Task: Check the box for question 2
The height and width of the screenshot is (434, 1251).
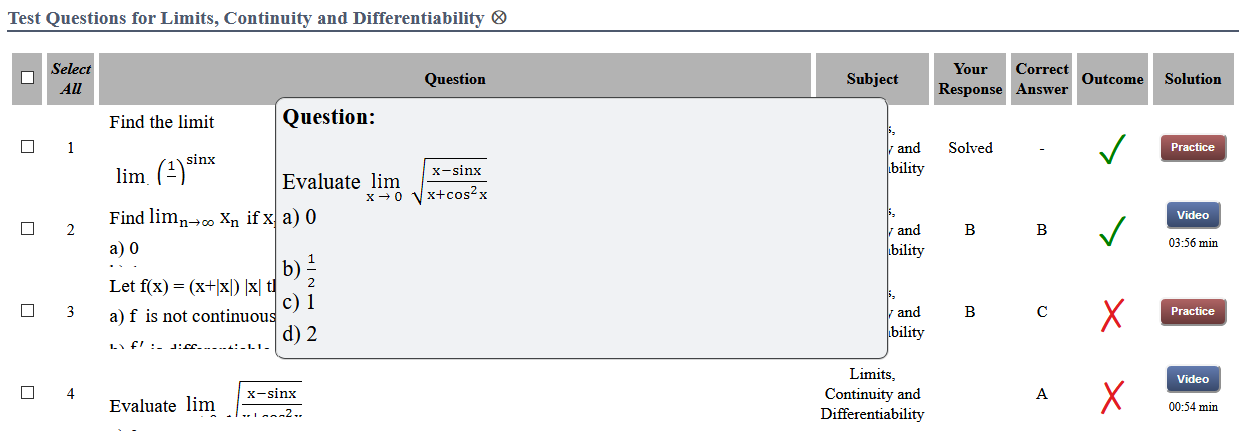Action: (28, 229)
